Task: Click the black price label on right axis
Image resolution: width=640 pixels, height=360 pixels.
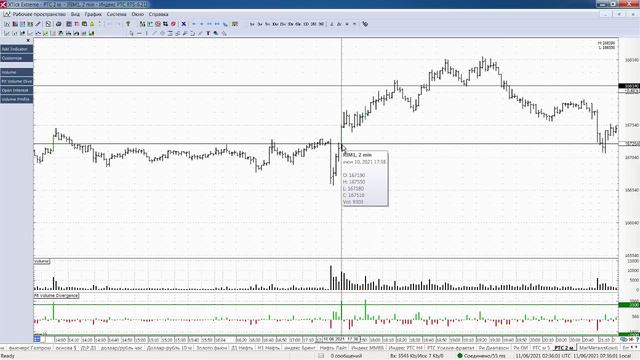Action: click(x=629, y=86)
